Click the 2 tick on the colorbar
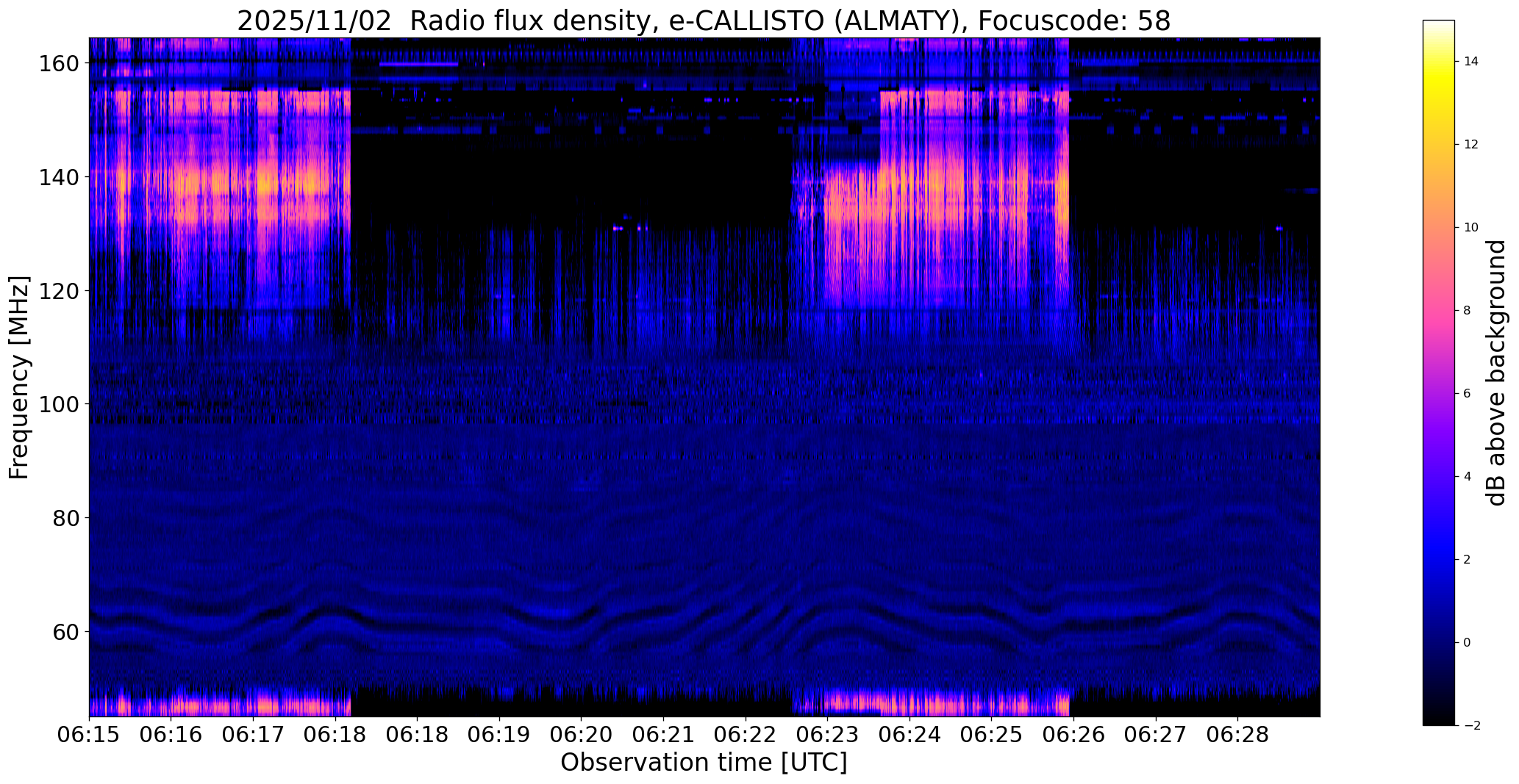This screenshot has width=1519, height=784. click(1467, 560)
